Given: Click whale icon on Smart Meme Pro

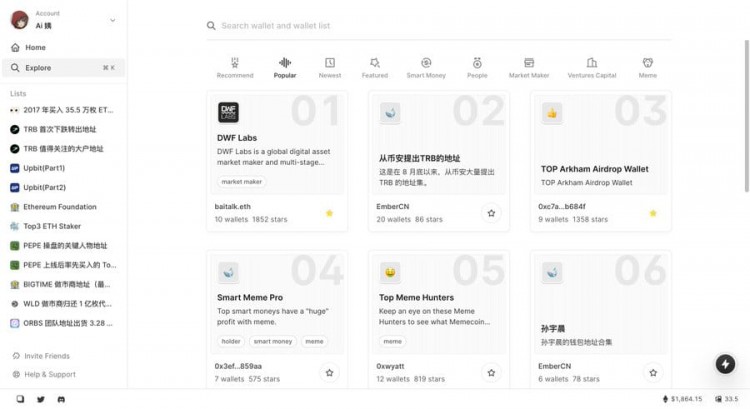Looking at the screenshot, I should pyautogui.click(x=229, y=273).
